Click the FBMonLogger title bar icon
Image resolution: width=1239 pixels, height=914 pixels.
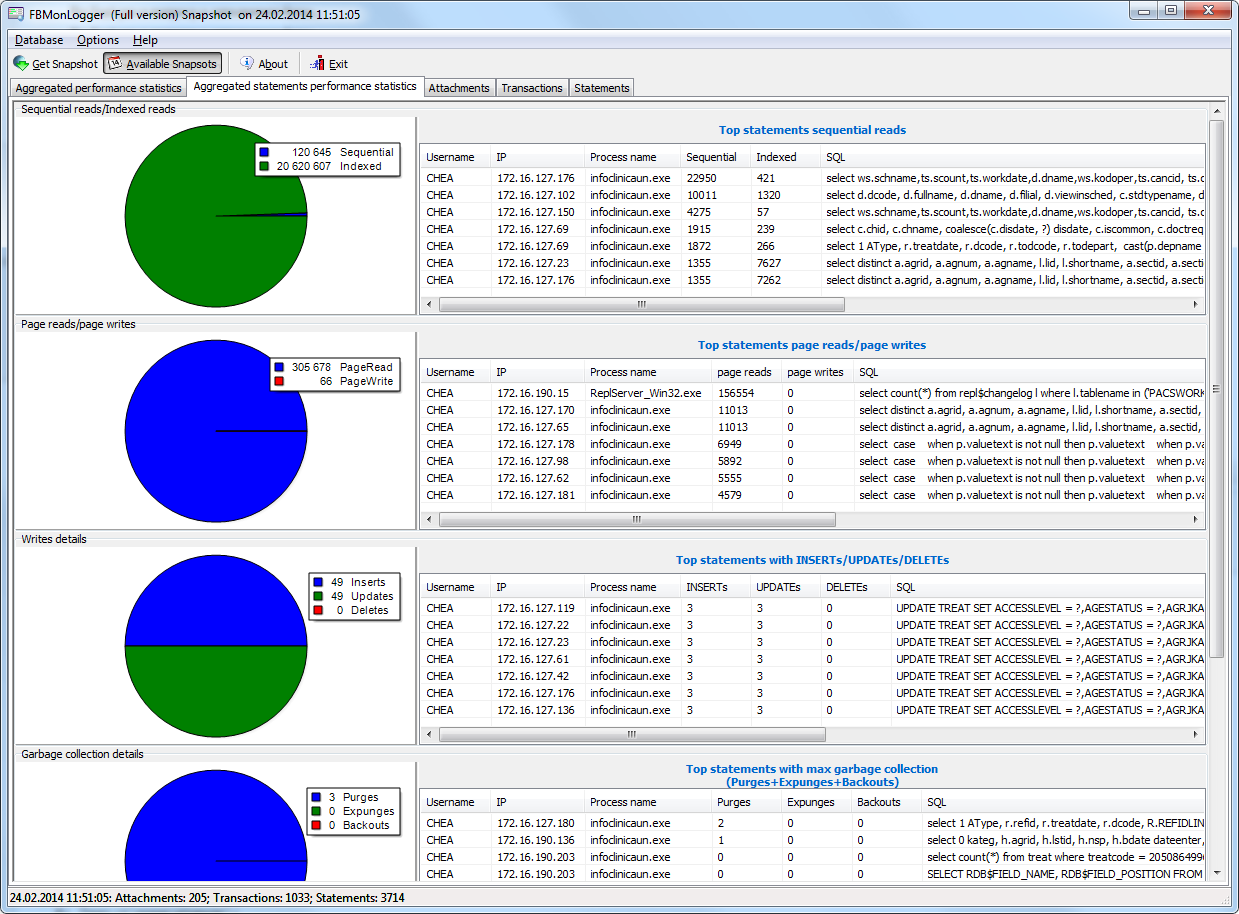point(16,14)
